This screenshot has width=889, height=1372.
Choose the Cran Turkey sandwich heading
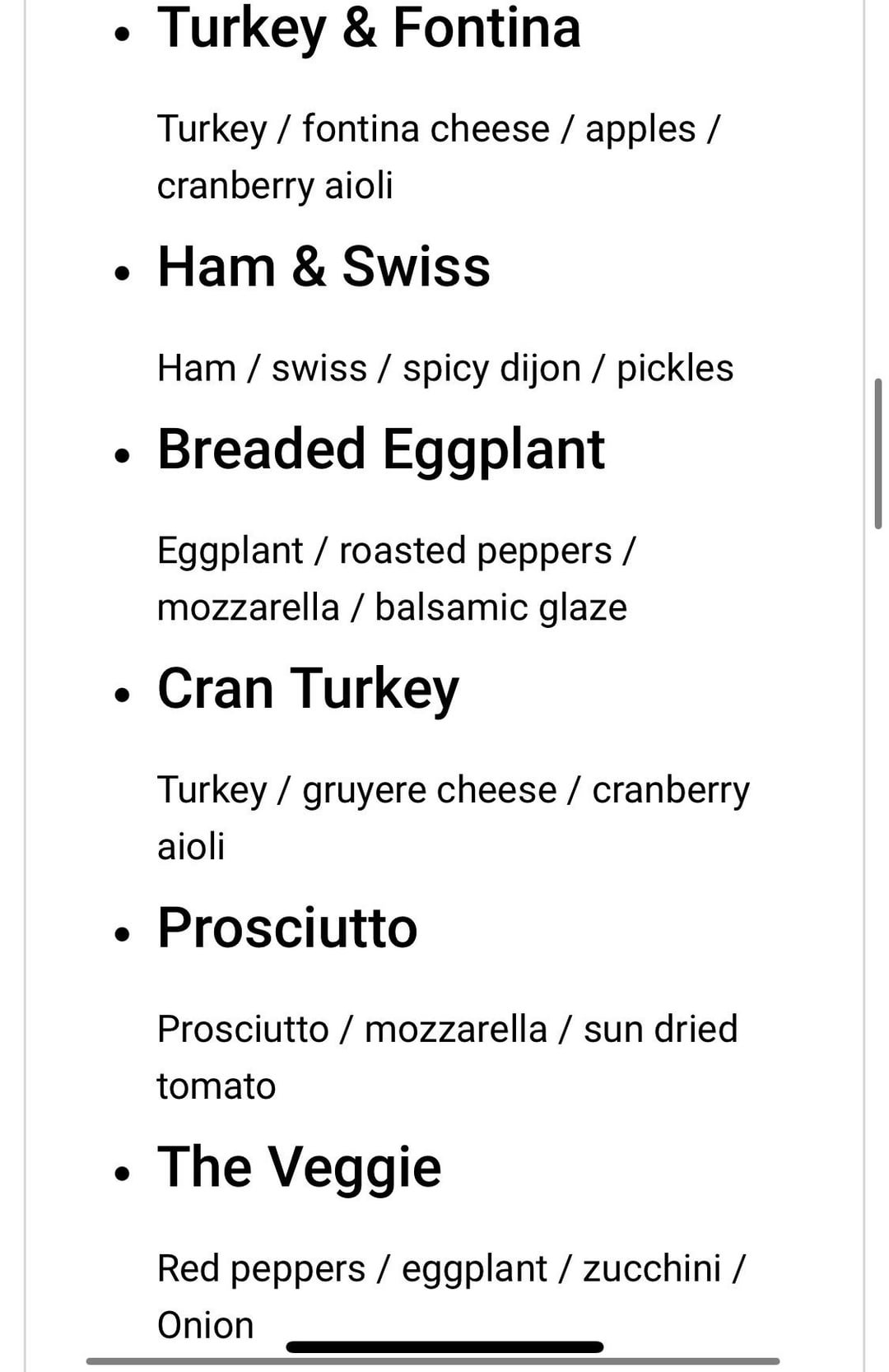tap(308, 689)
